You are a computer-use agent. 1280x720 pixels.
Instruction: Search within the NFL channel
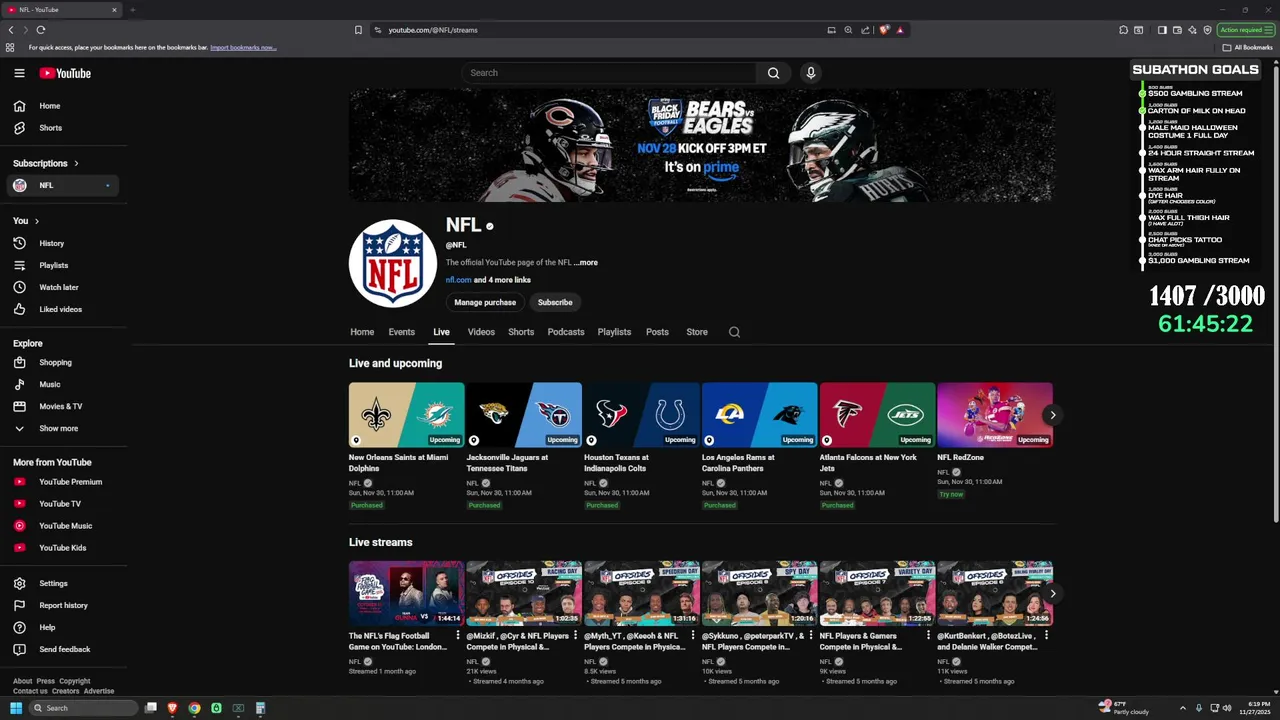tap(734, 332)
